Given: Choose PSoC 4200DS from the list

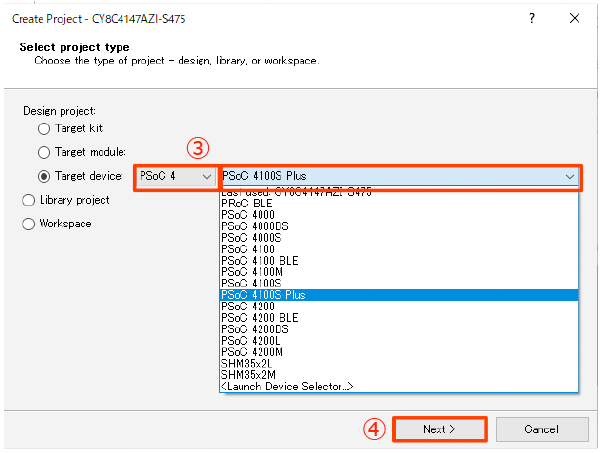Looking at the screenshot, I should tap(399, 329).
